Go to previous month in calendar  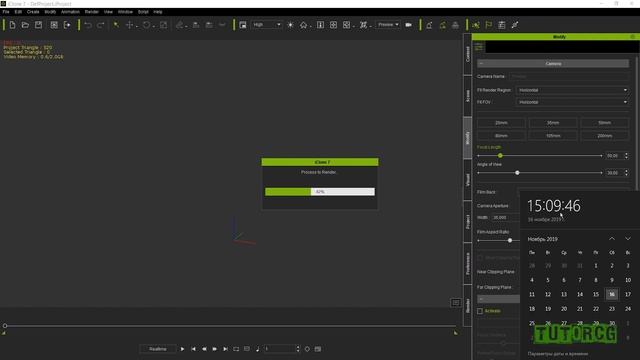(x=612, y=239)
